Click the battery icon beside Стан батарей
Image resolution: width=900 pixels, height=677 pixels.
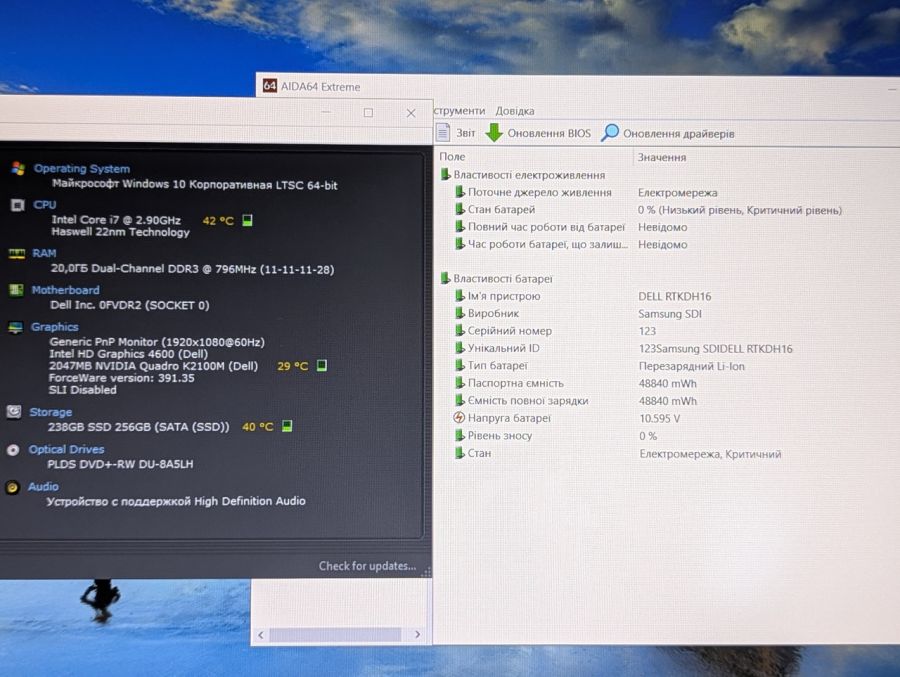click(460, 209)
